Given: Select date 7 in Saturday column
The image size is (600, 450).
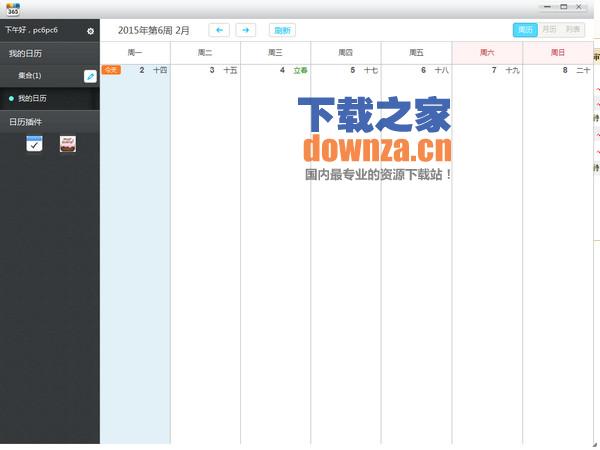Looking at the screenshot, I should pos(494,70).
